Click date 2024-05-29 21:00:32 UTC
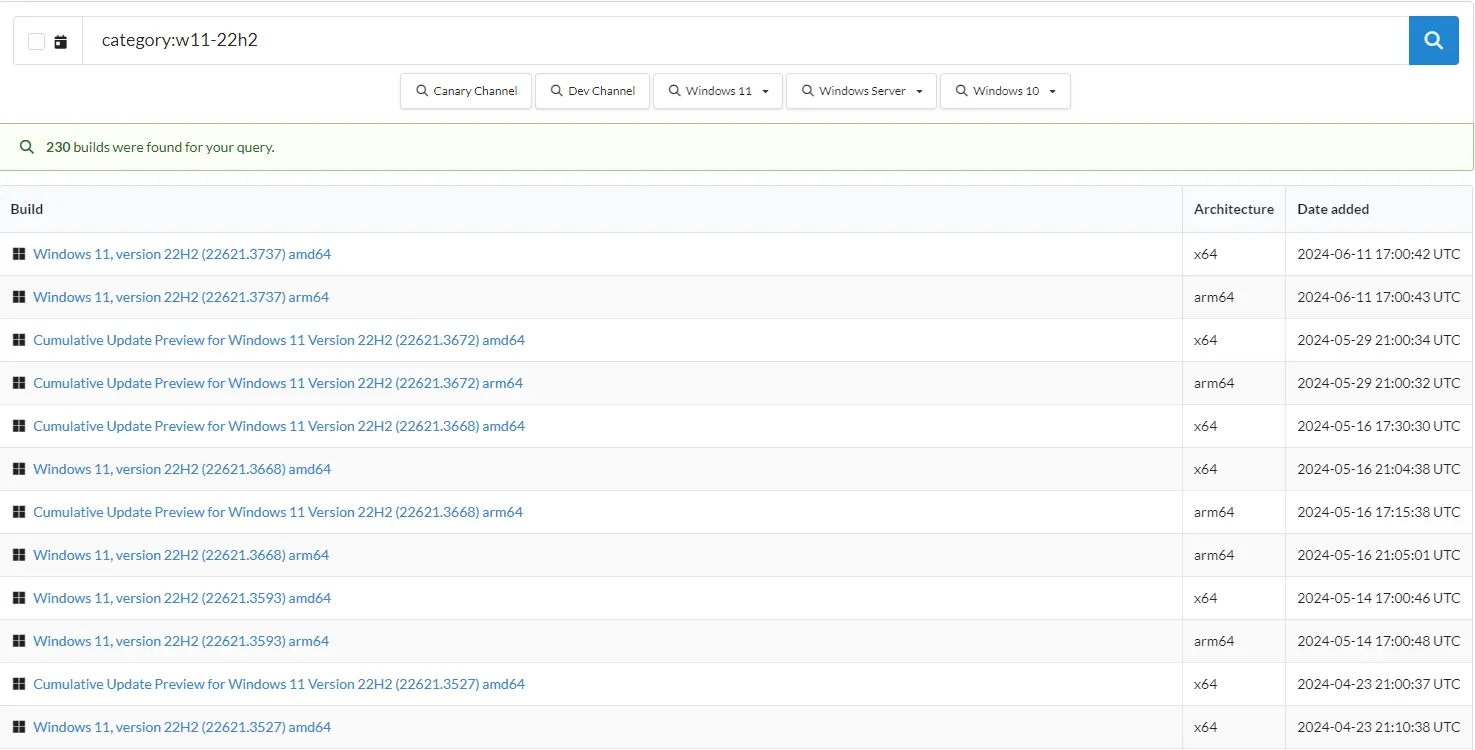Viewport: 1475px width, 750px height. (x=1378, y=383)
